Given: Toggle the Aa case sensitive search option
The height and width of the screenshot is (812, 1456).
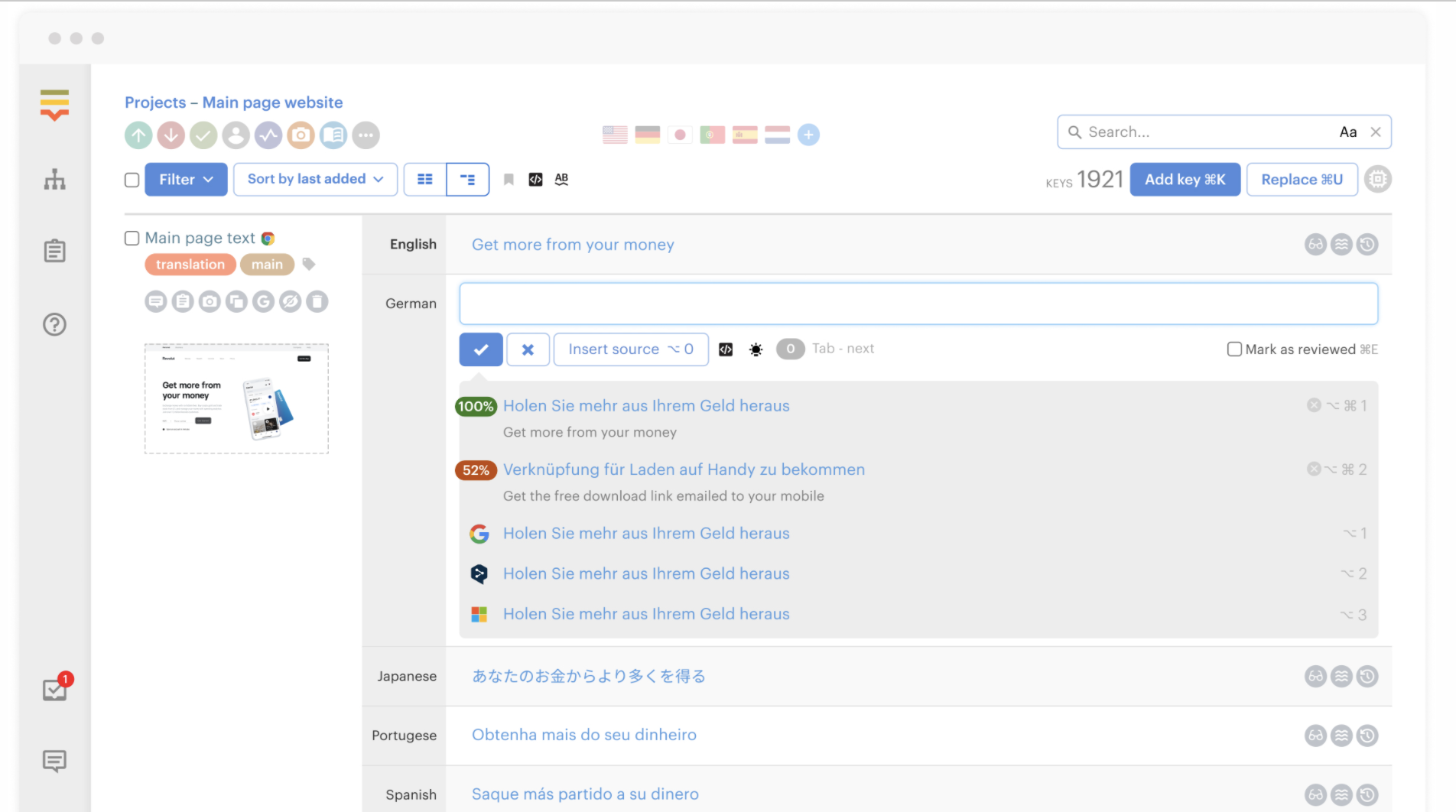Looking at the screenshot, I should pyautogui.click(x=1348, y=132).
